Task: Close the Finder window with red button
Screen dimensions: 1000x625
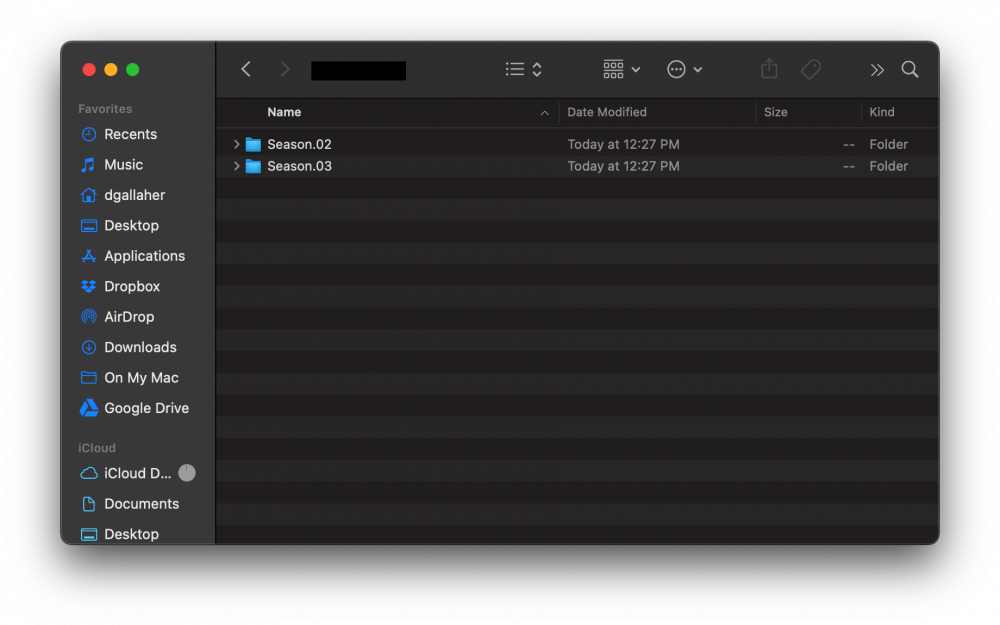Action: (x=89, y=70)
